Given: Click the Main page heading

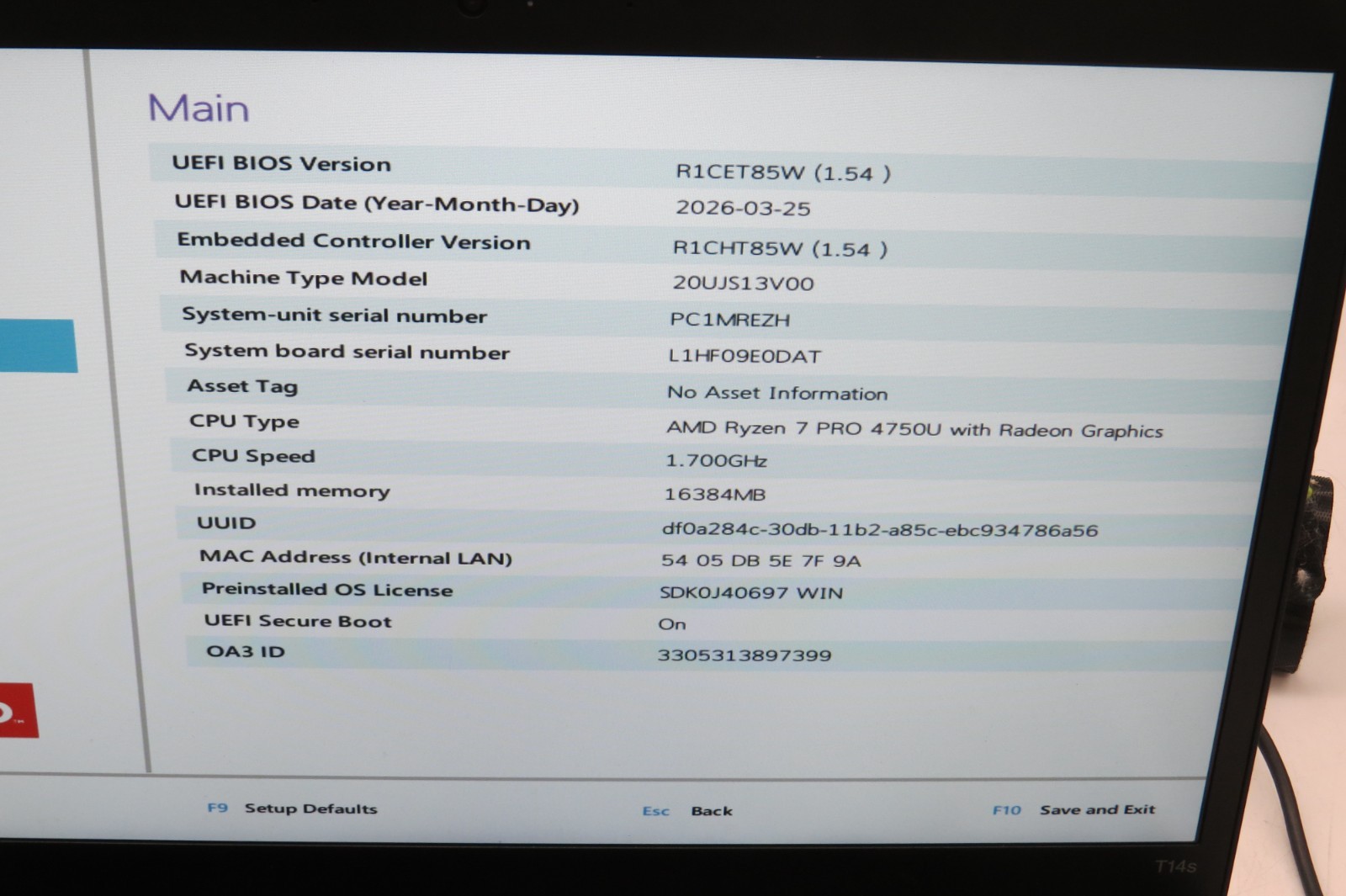Looking at the screenshot, I should 199,109.
